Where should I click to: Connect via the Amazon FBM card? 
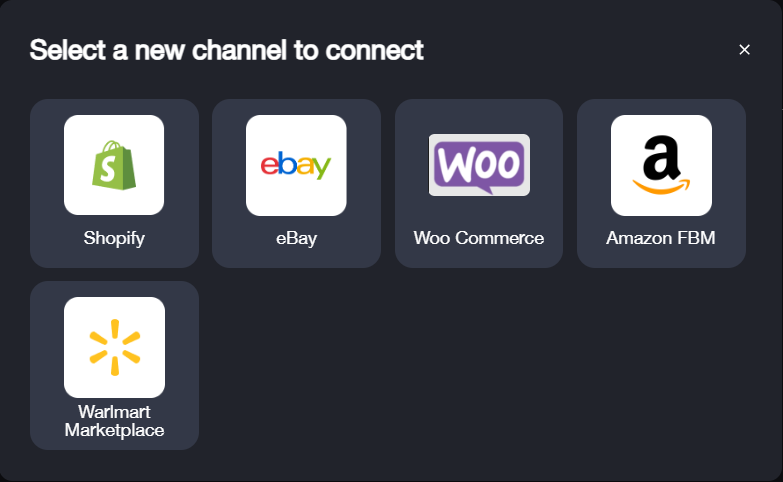[661, 183]
